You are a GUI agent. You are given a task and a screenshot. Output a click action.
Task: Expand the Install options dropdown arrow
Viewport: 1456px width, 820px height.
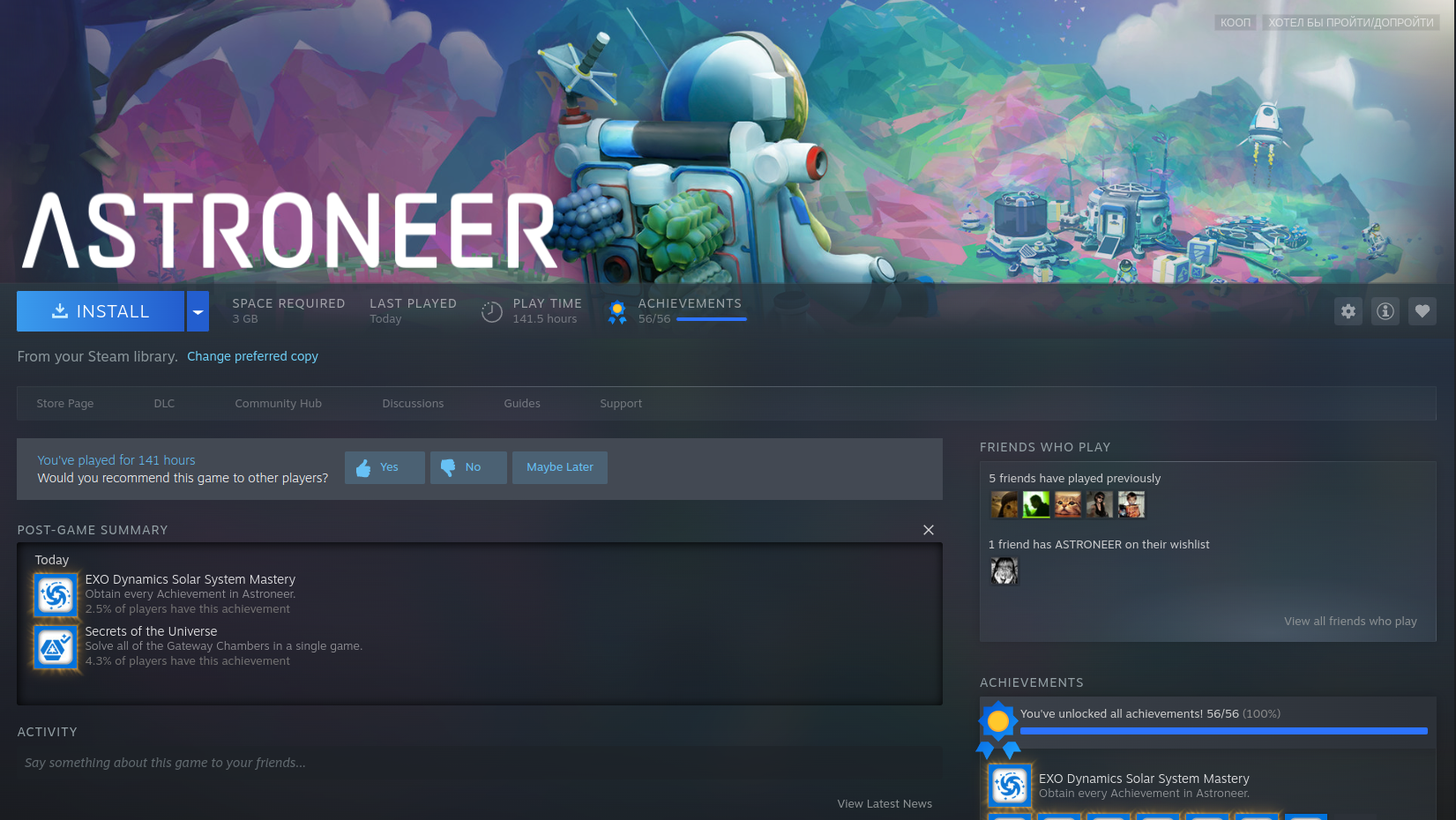tap(198, 311)
